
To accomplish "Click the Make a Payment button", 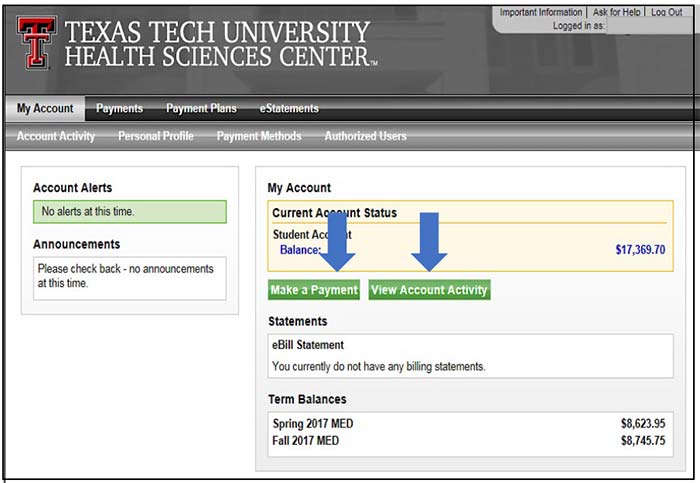I will pos(314,290).
